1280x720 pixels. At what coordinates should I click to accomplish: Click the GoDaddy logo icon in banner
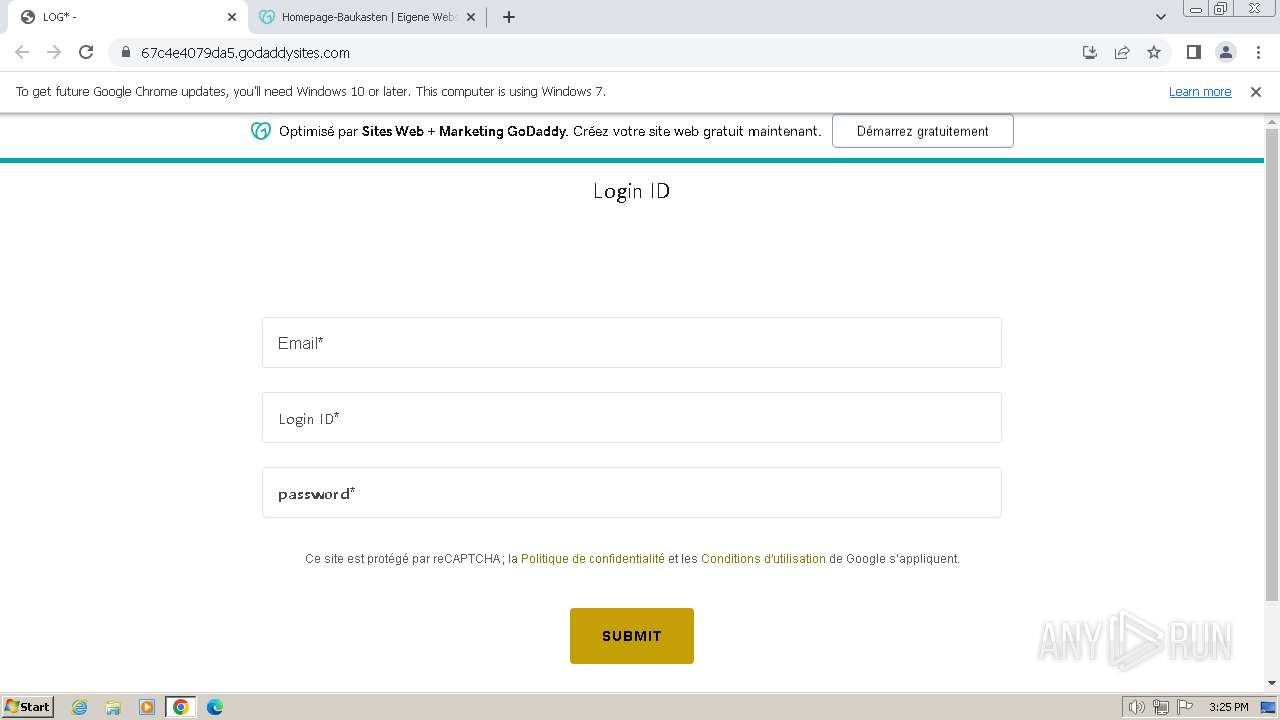coord(261,131)
